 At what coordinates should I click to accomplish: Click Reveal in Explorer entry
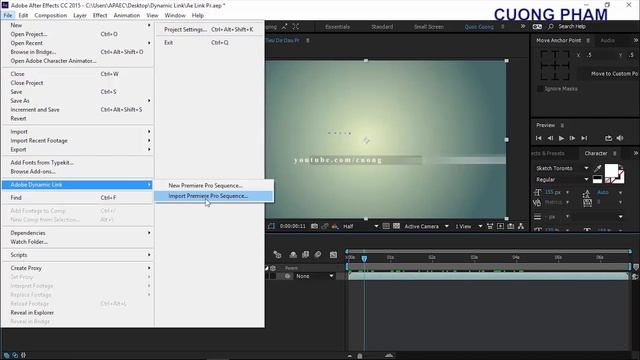click(77, 313)
